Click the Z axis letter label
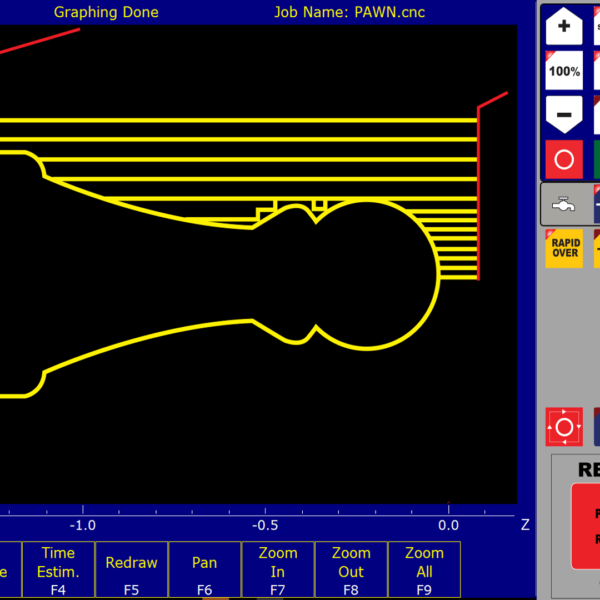The width and height of the screenshot is (600, 600). [525, 525]
